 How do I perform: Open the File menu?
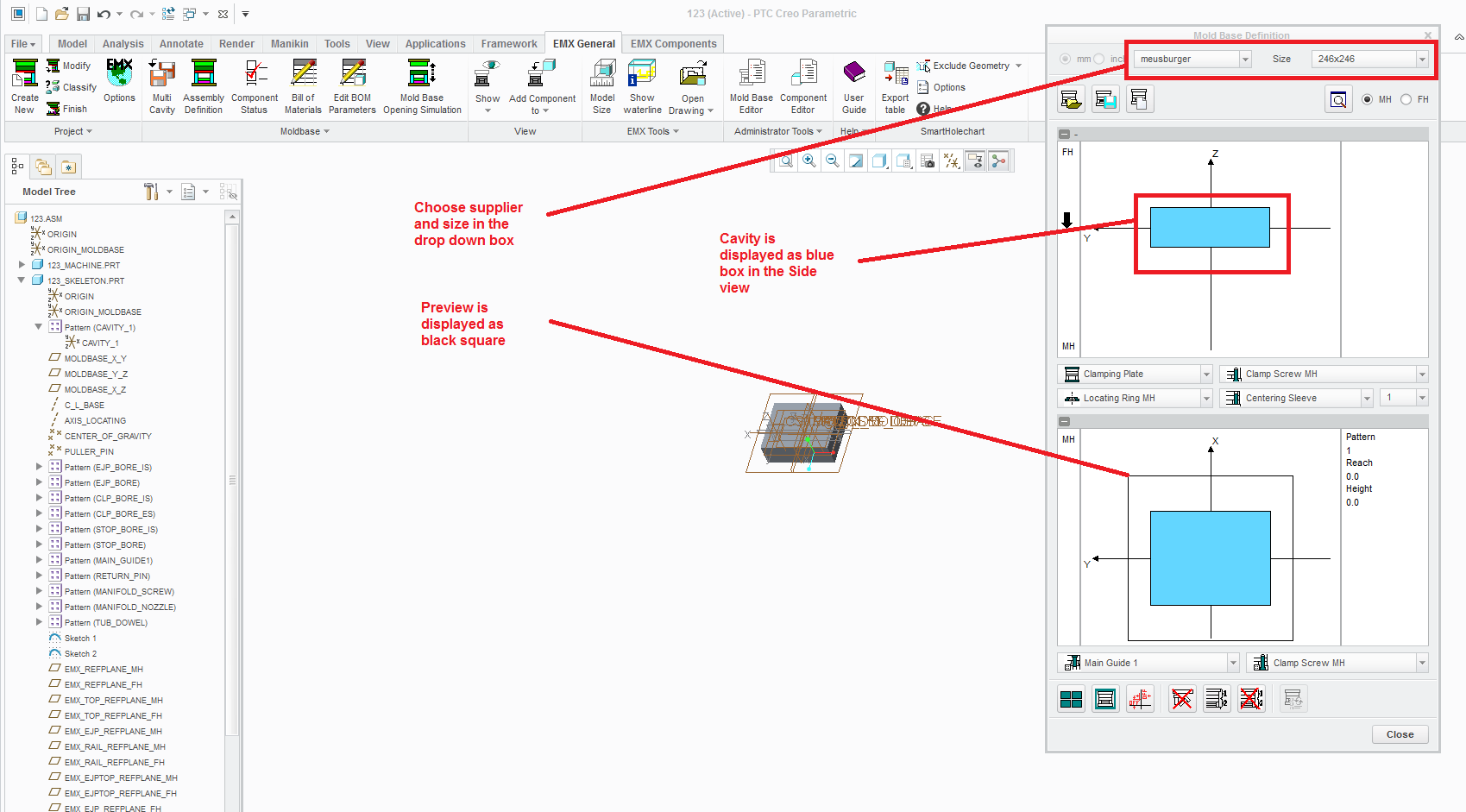pos(23,44)
